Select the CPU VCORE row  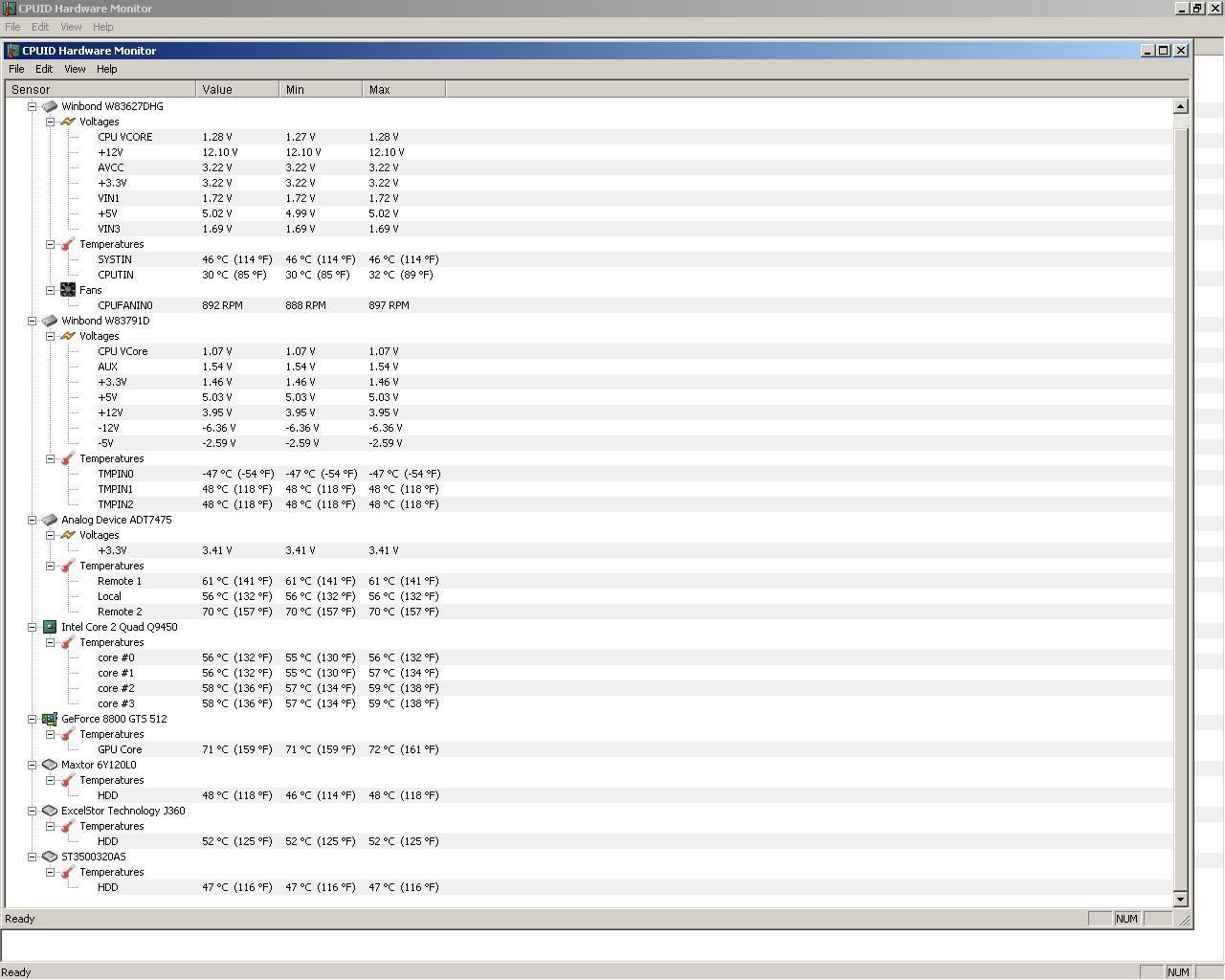590,137
